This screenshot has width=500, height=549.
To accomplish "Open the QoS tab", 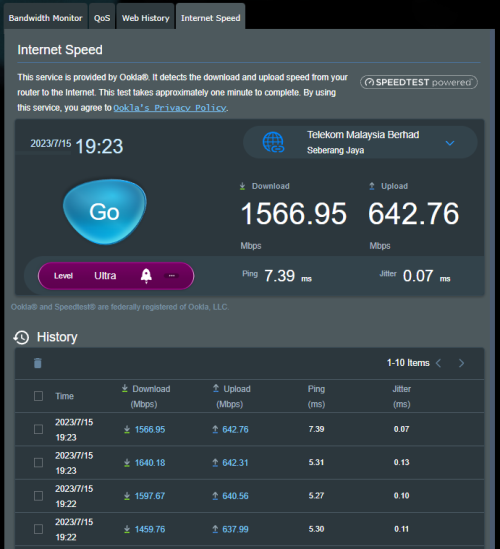I will tap(102, 18).
